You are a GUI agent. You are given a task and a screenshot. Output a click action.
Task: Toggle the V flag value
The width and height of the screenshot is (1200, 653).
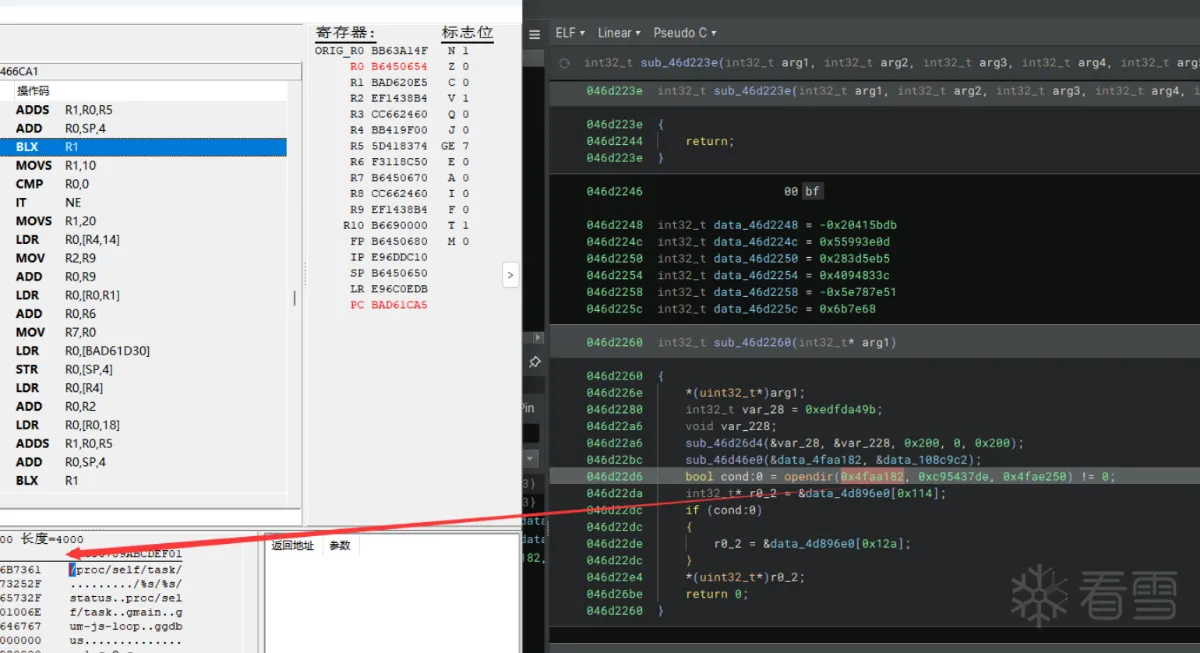point(466,98)
